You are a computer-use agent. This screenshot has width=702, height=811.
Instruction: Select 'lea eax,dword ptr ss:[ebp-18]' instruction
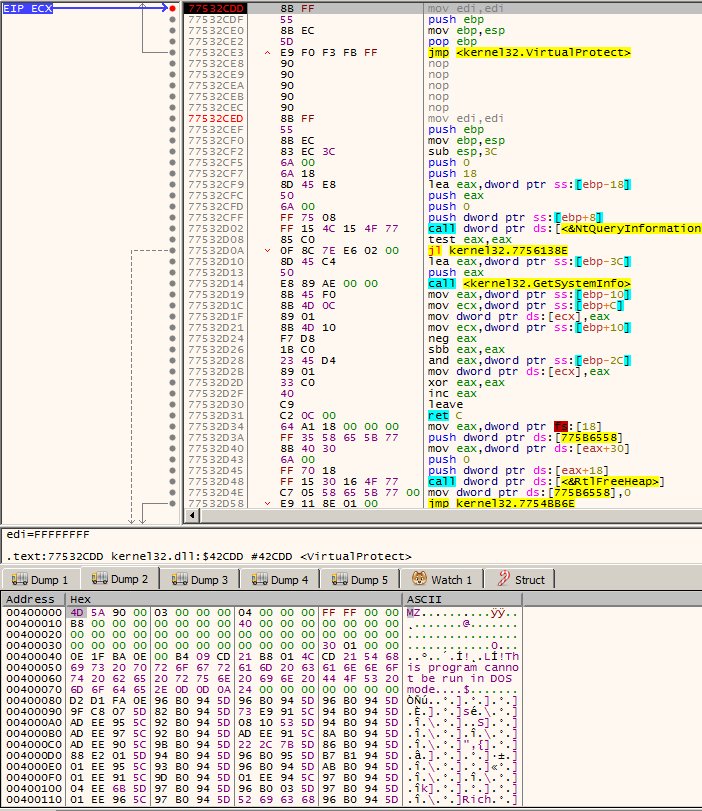529,185
